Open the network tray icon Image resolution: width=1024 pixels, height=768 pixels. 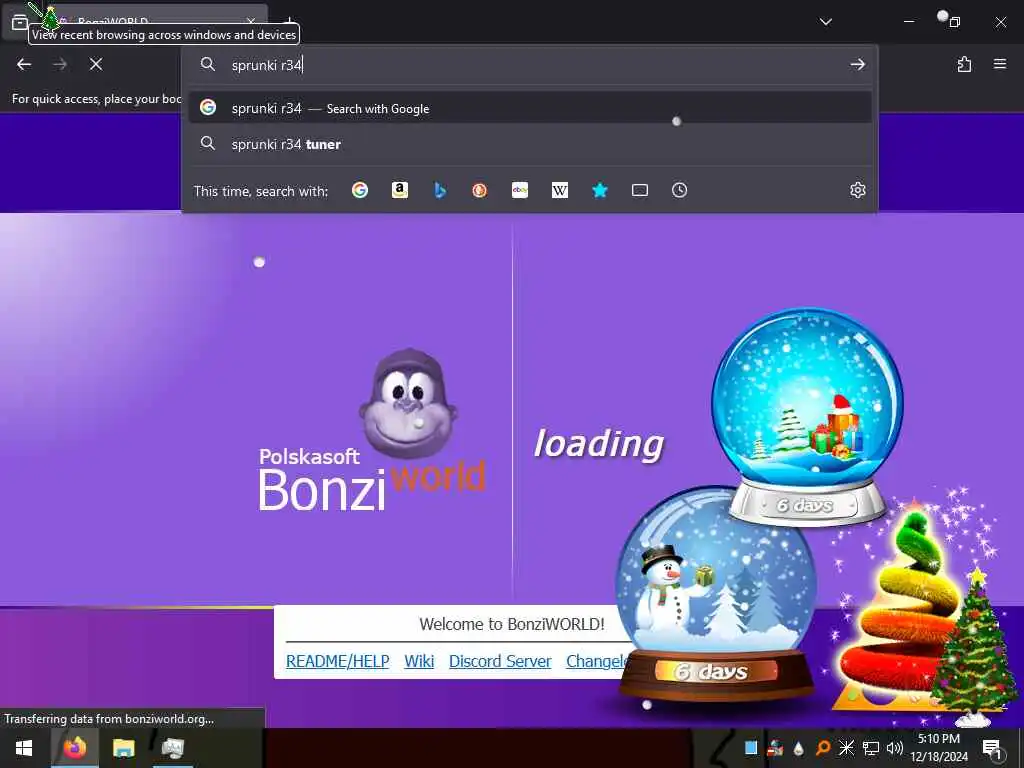pos(871,748)
